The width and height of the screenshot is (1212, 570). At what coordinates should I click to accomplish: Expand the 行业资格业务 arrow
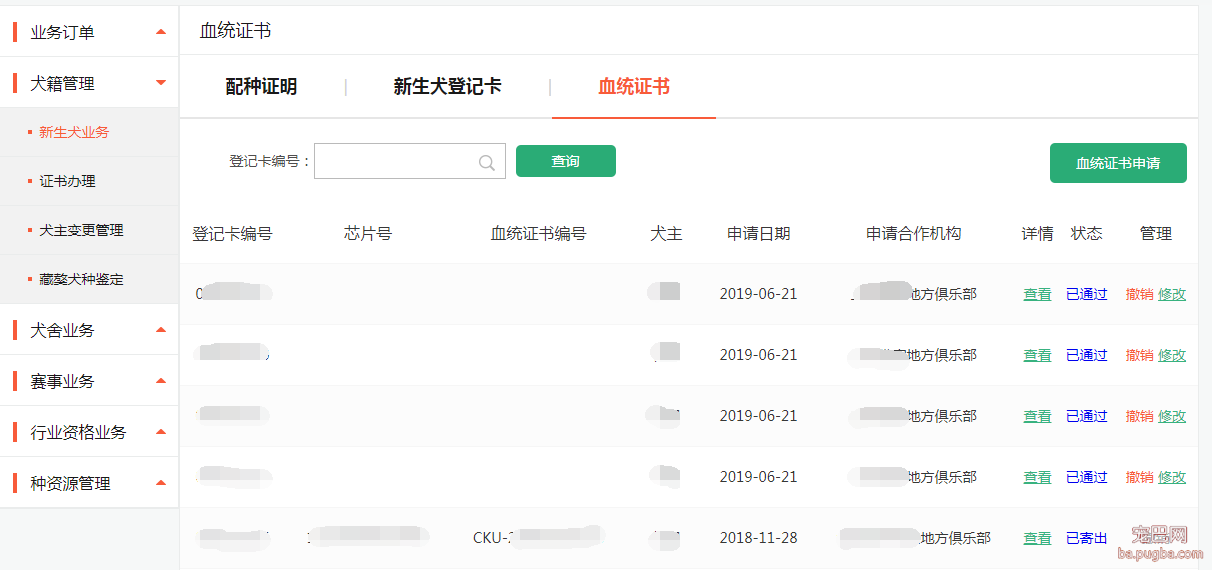pos(161,432)
